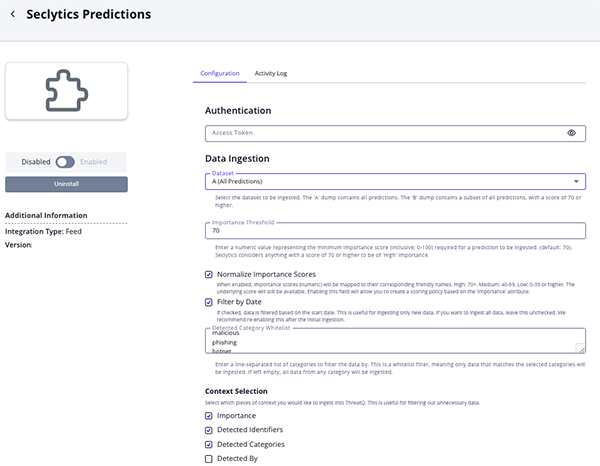Click into the Access Token field
Viewport: 600px width, 466px height.
[x=395, y=133]
